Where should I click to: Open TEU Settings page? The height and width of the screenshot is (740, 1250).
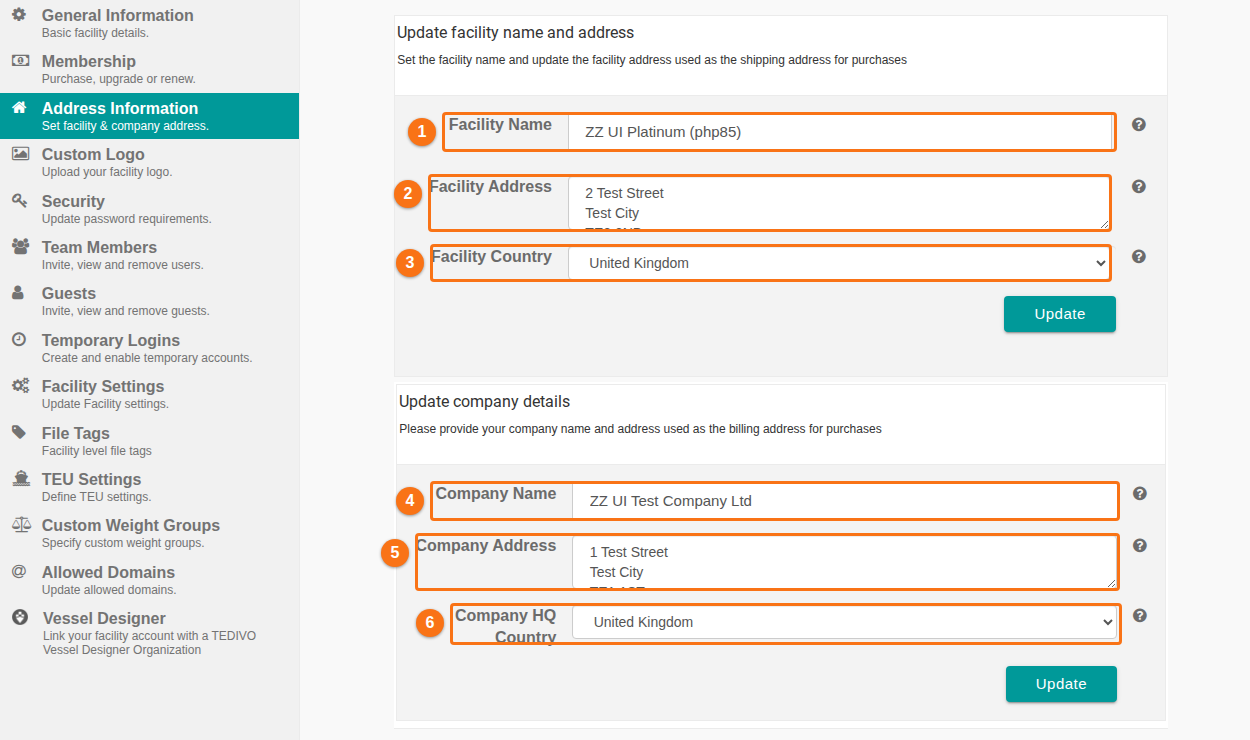pyautogui.click(x=150, y=487)
